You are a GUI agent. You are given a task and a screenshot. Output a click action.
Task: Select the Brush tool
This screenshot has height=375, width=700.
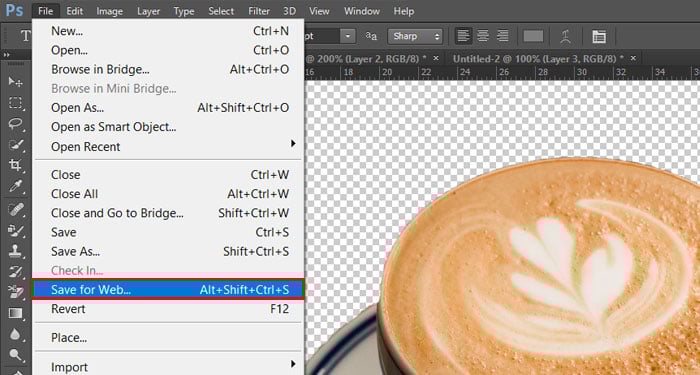pyautogui.click(x=16, y=229)
